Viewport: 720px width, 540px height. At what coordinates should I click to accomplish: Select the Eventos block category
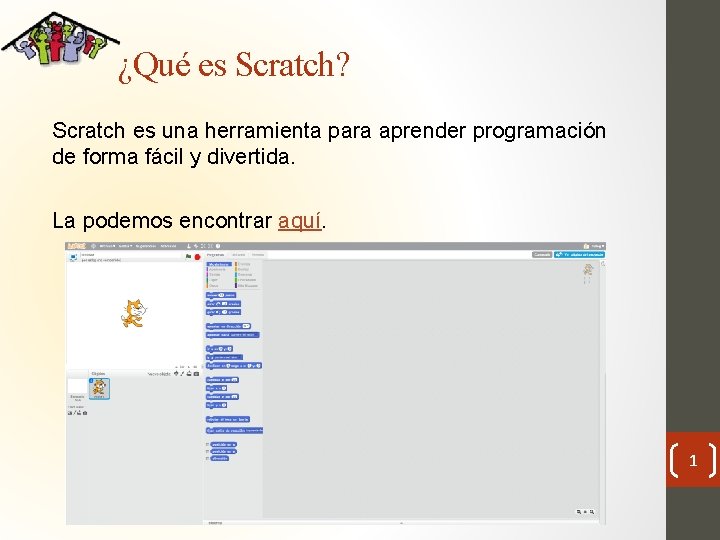point(244,264)
